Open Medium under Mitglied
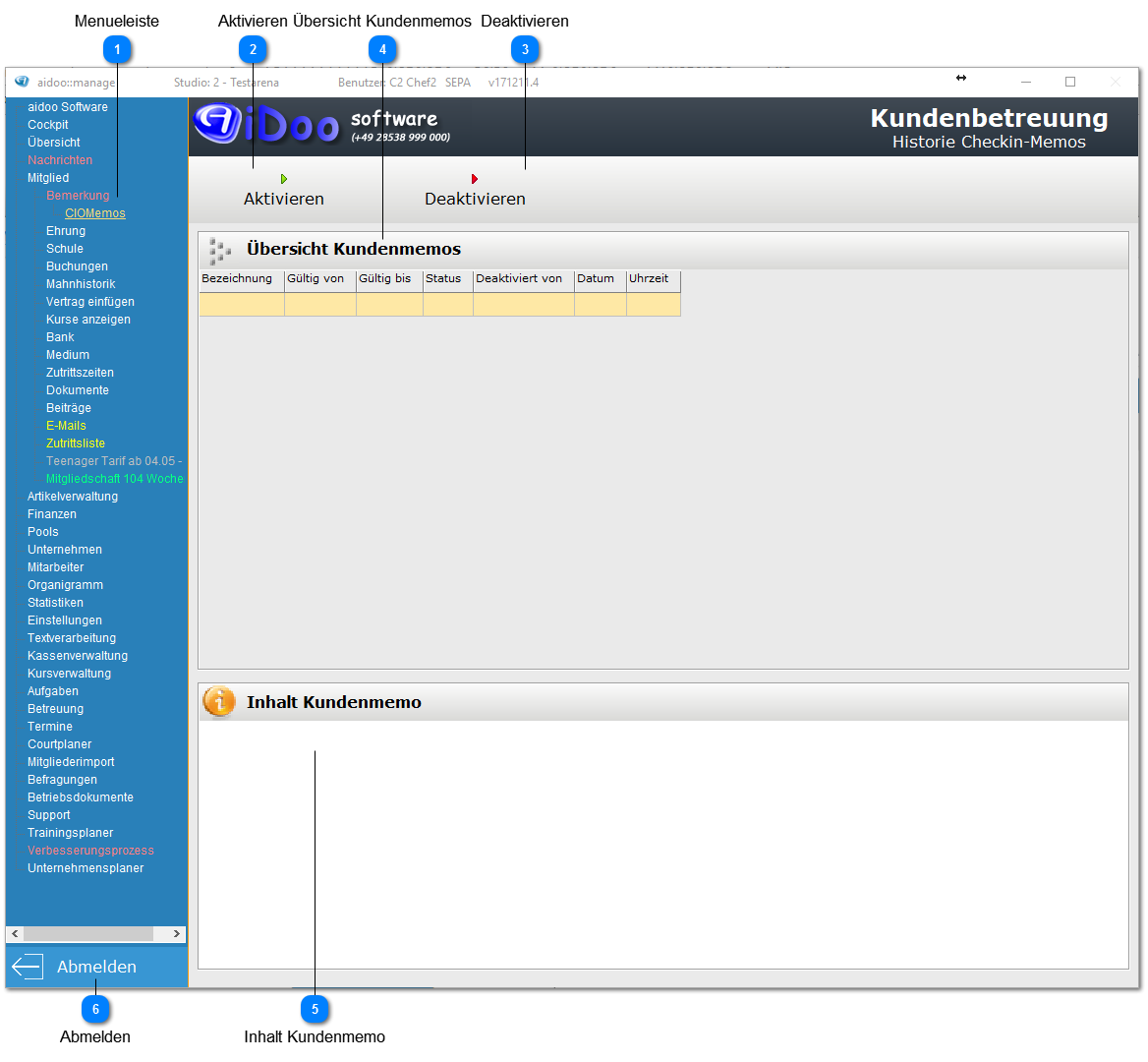This screenshot has width=1148, height=1062. pyautogui.click(x=68, y=354)
